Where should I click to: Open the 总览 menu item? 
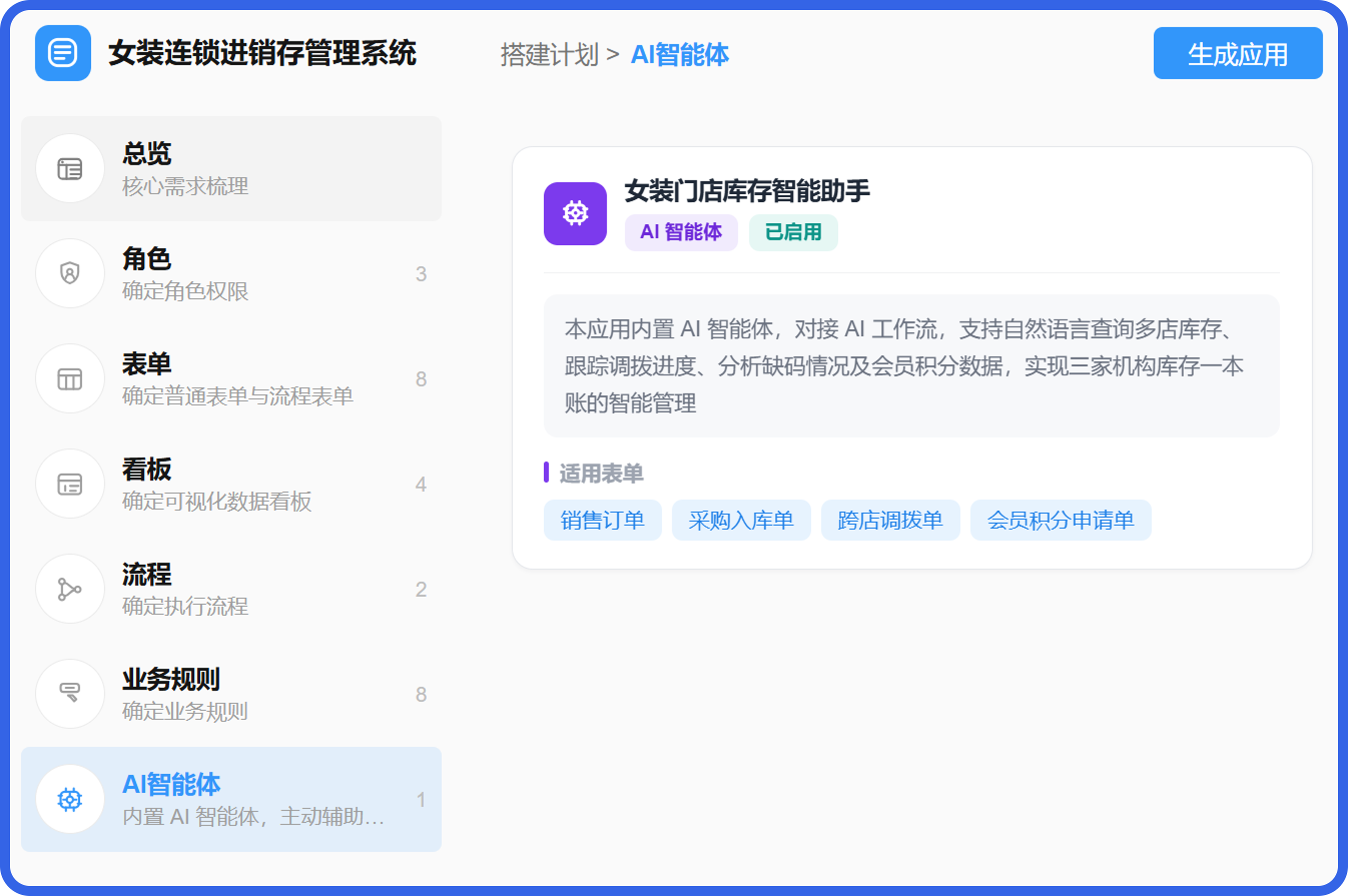pos(231,169)
